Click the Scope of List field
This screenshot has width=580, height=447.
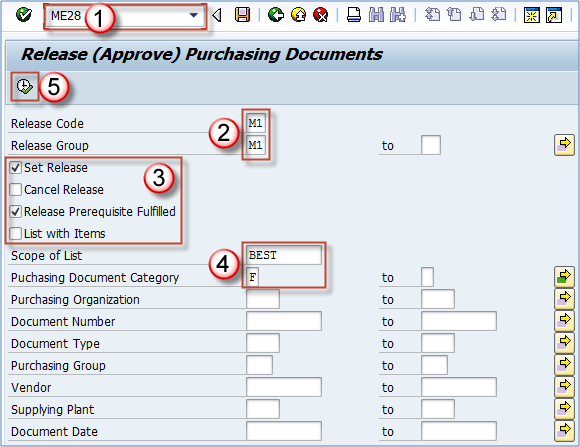pos(284,255)
